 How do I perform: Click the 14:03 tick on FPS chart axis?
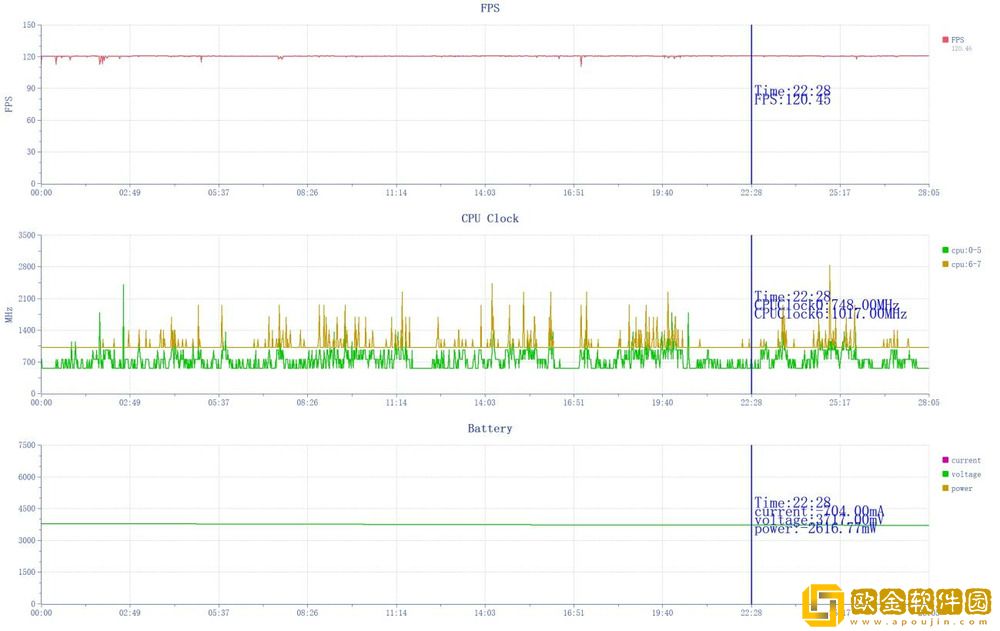tap(485, 193)
